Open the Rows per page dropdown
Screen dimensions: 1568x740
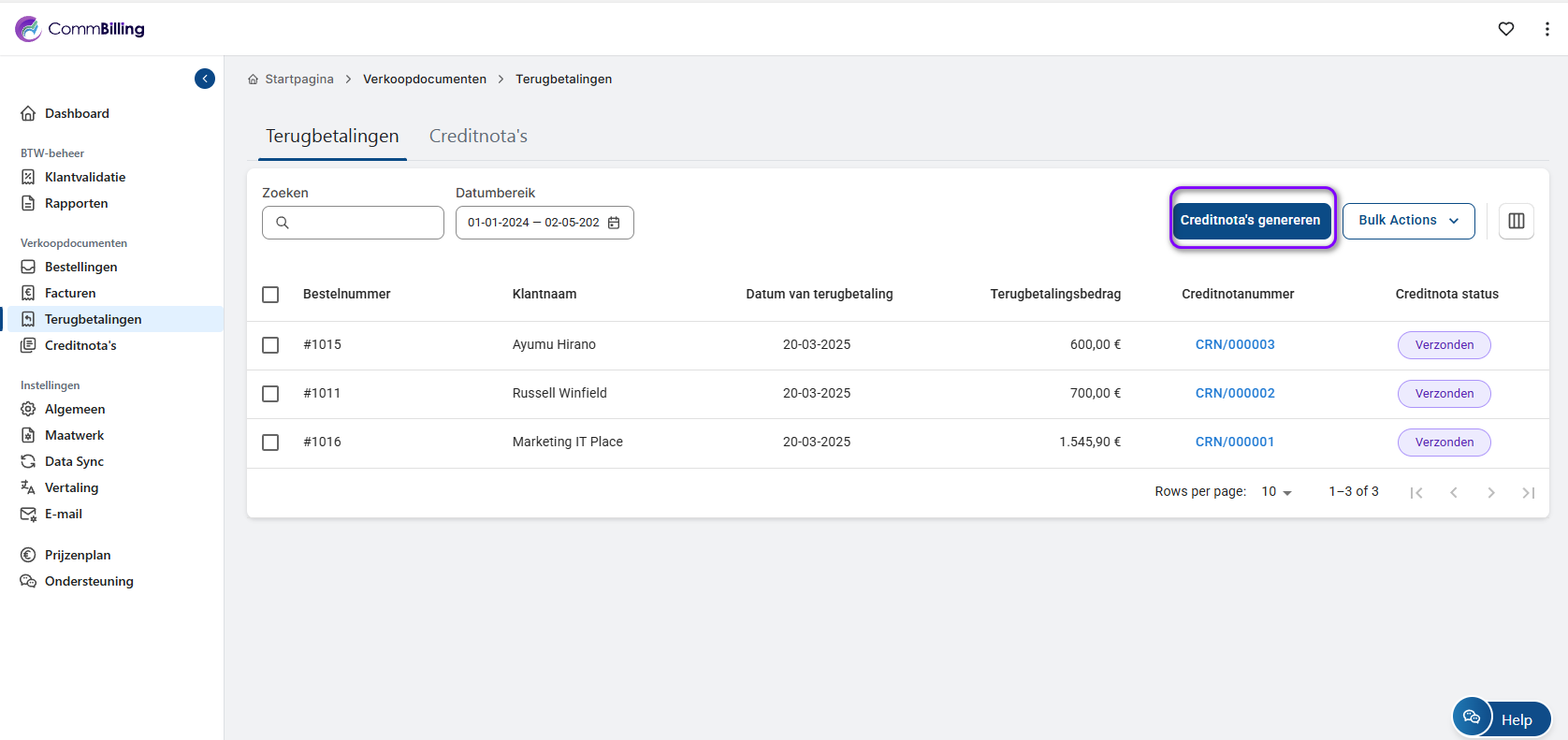(x=1276, y=492)
